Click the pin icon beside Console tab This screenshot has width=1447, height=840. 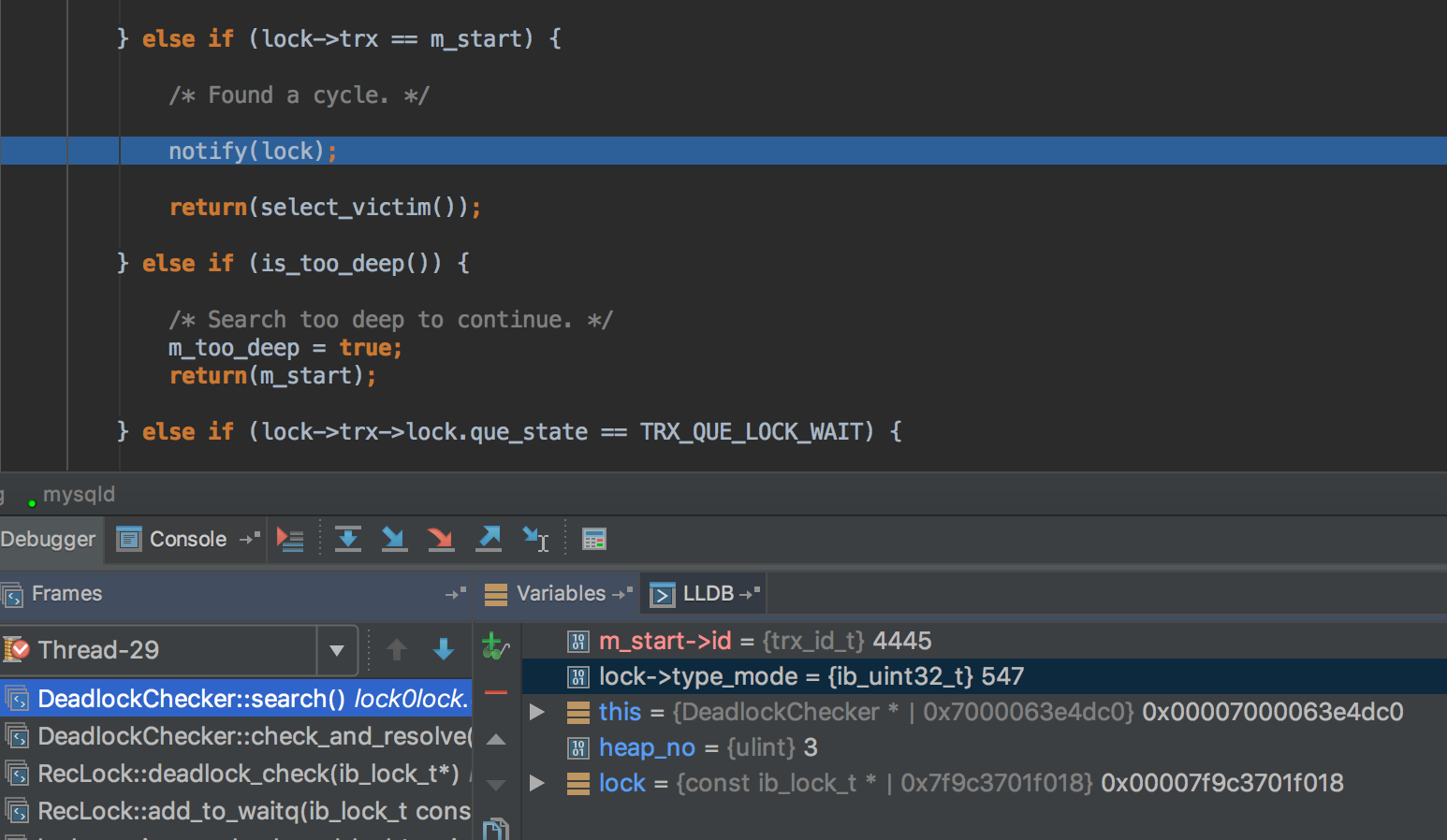250,539
